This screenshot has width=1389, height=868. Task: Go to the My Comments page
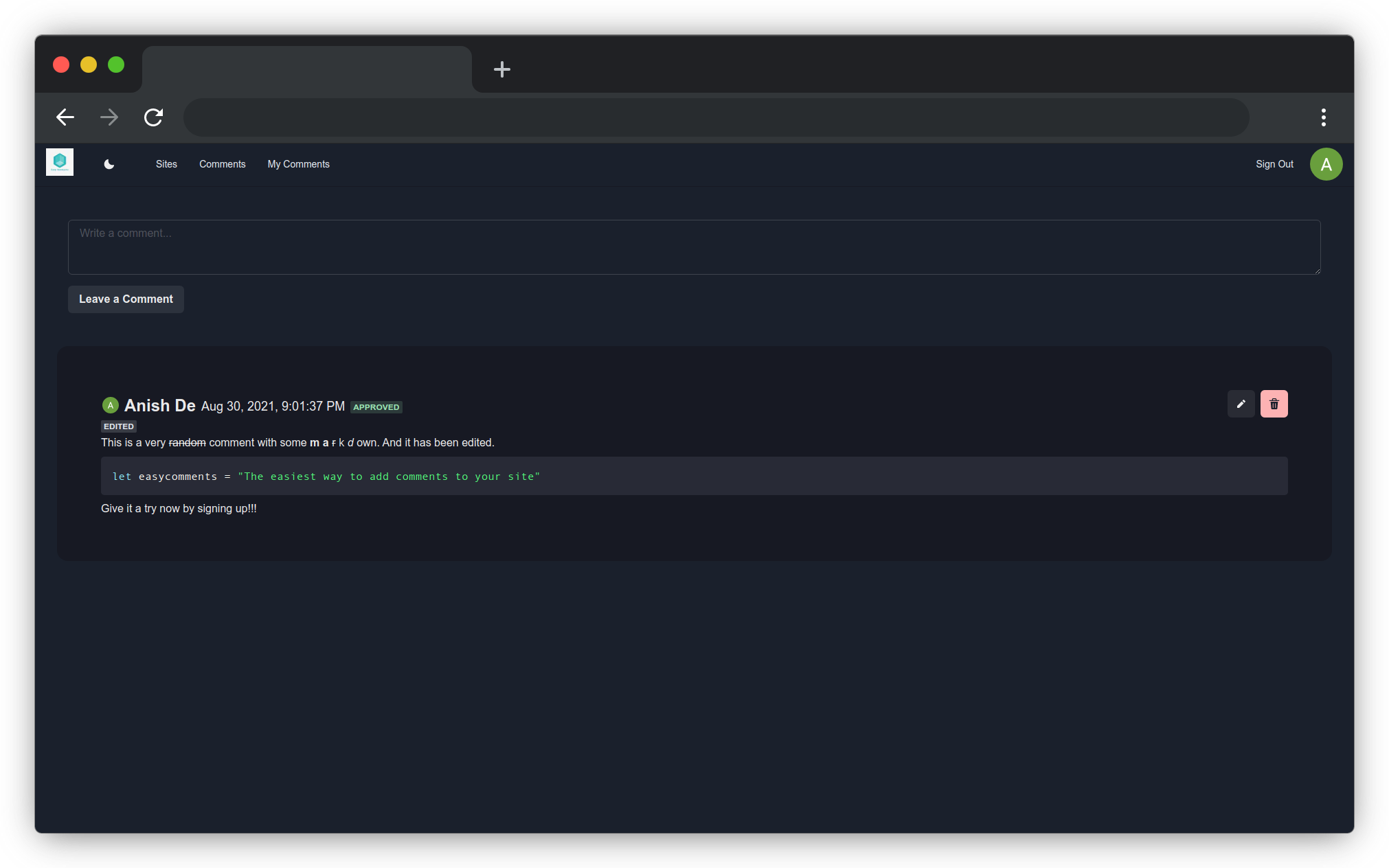298,164
